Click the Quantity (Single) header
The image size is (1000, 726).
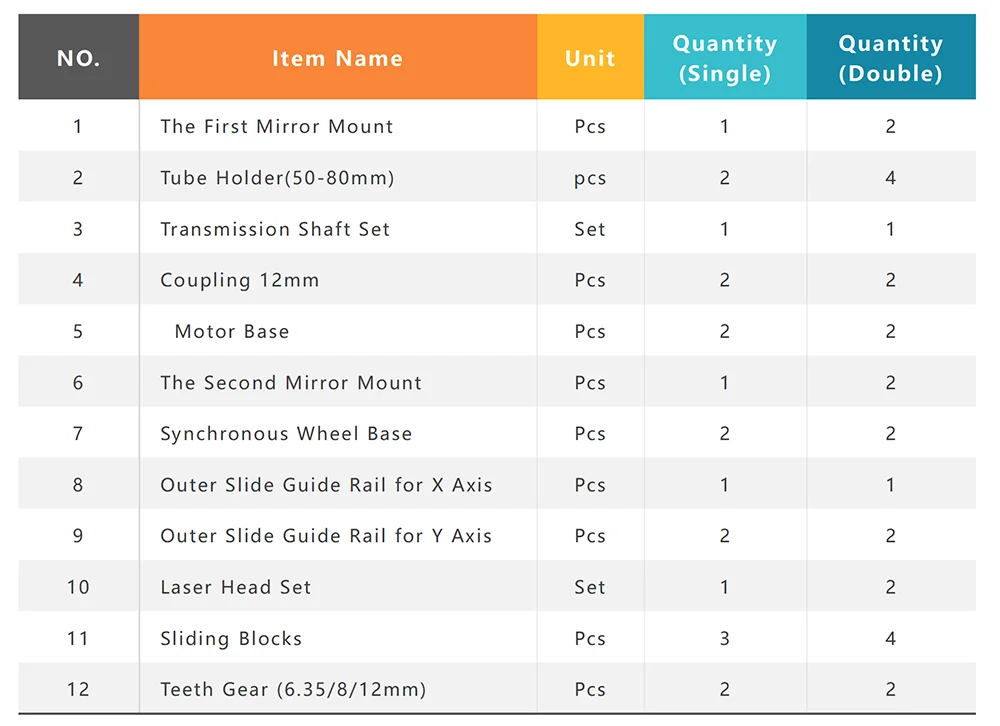(x=725, y=58)
